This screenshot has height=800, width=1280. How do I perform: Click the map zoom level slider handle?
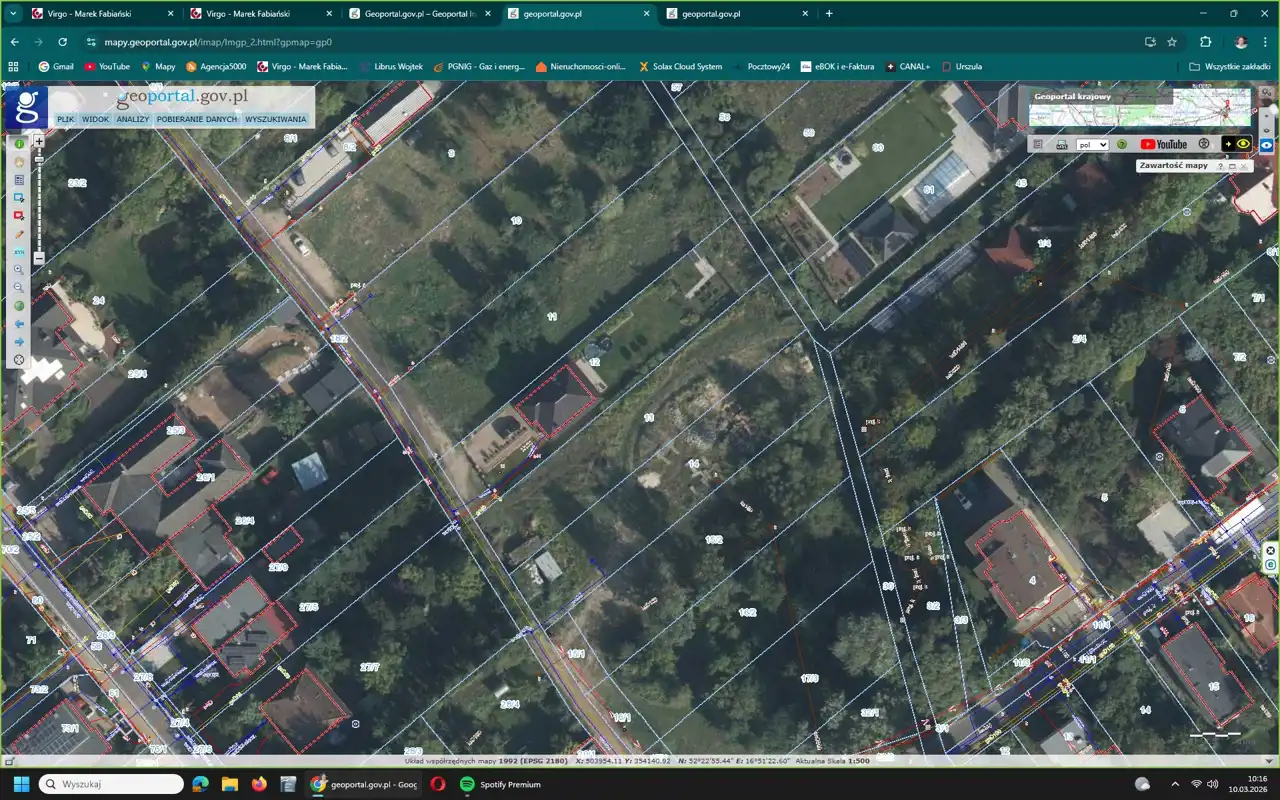pos(39,159)
